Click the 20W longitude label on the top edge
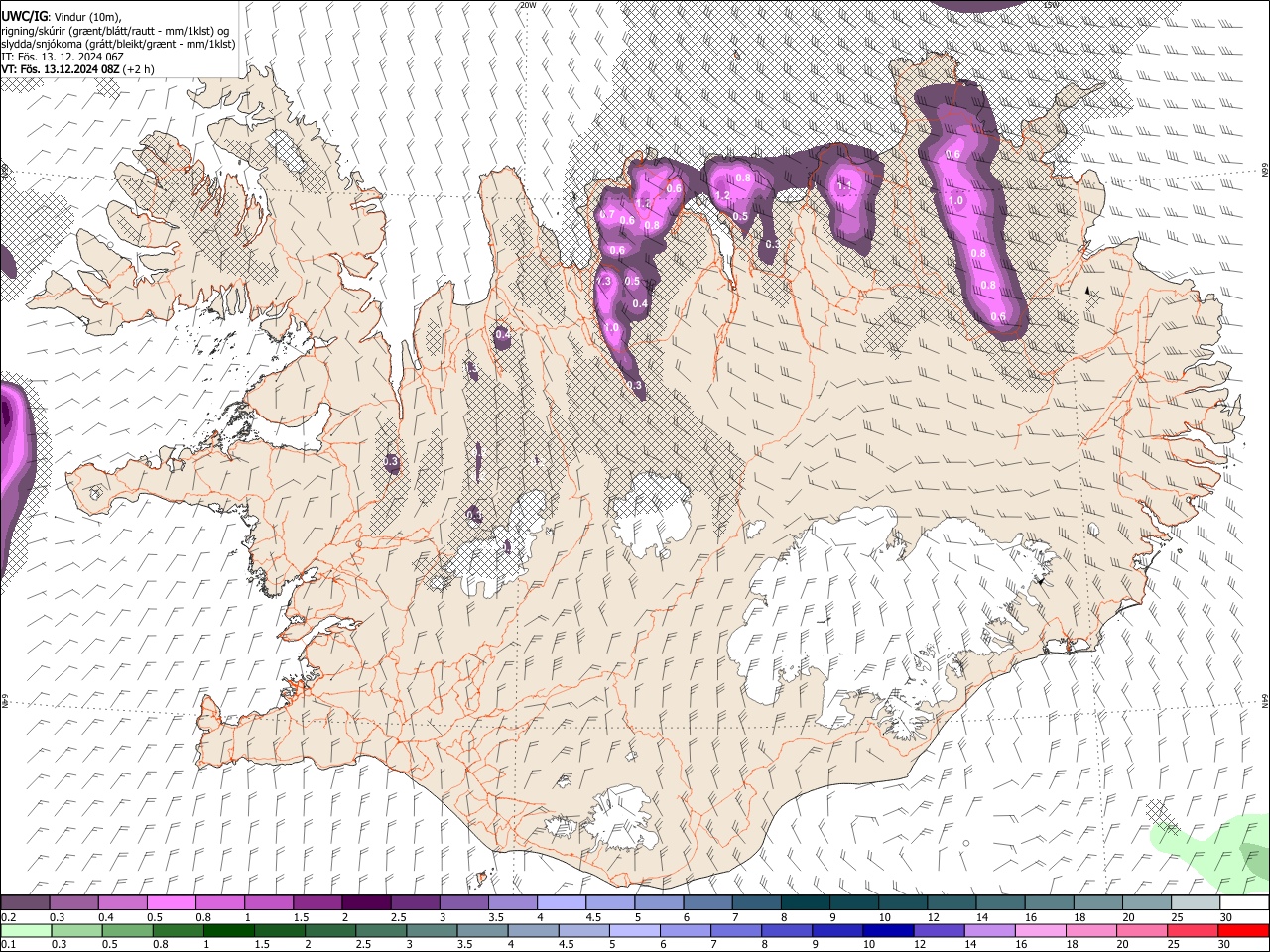 [x=528, y=5]
